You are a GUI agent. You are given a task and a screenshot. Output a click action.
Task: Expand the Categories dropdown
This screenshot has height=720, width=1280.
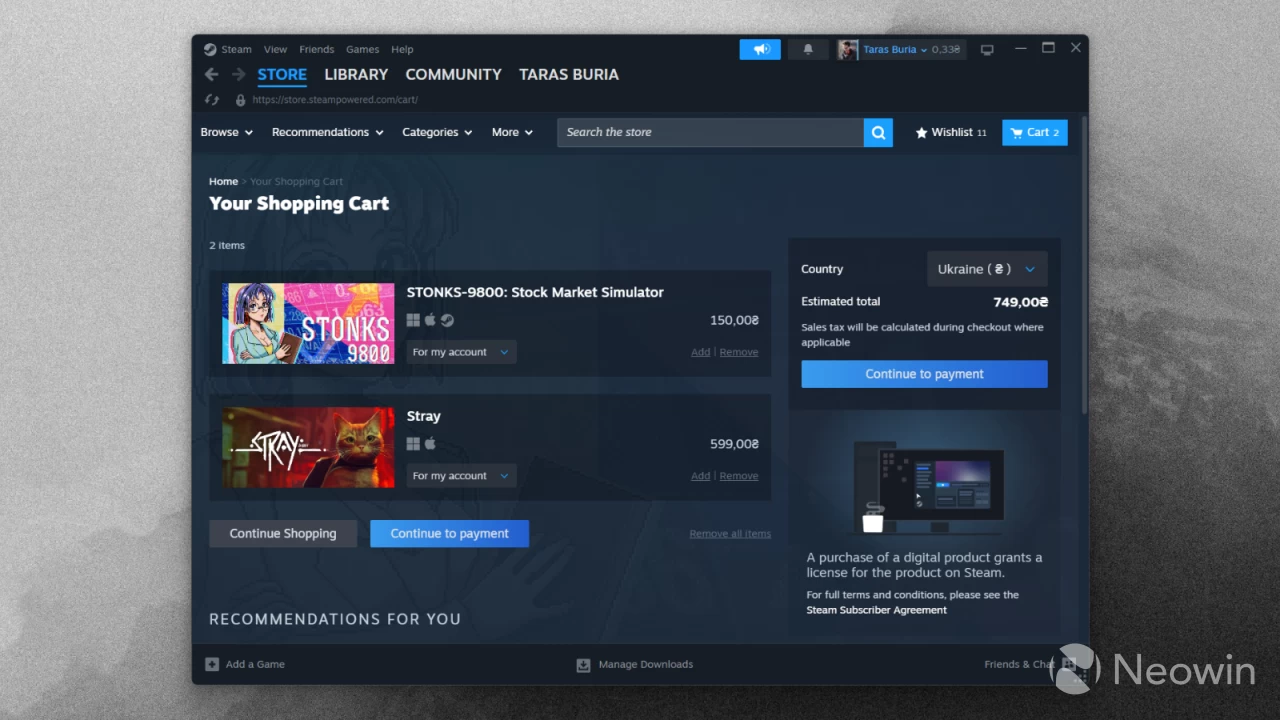click(x=437, y=132)
